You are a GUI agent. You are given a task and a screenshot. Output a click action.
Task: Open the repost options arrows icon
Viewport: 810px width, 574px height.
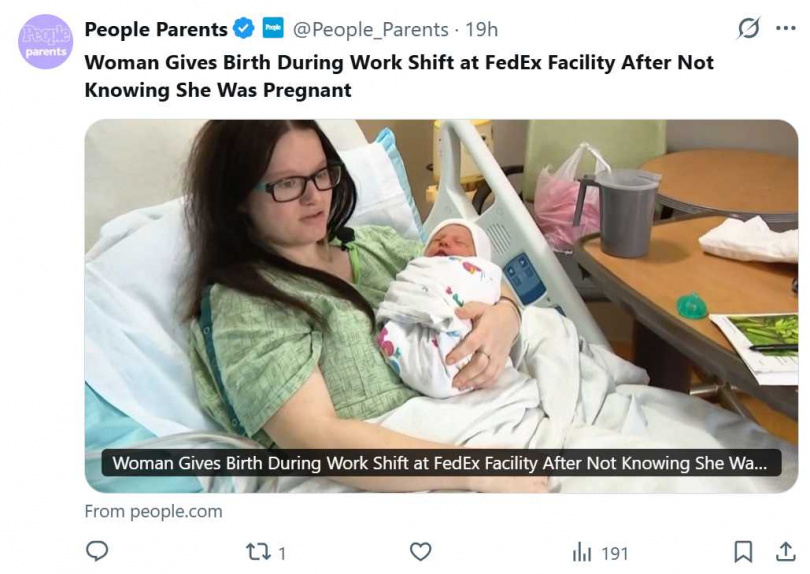click(x=258, y=551)
